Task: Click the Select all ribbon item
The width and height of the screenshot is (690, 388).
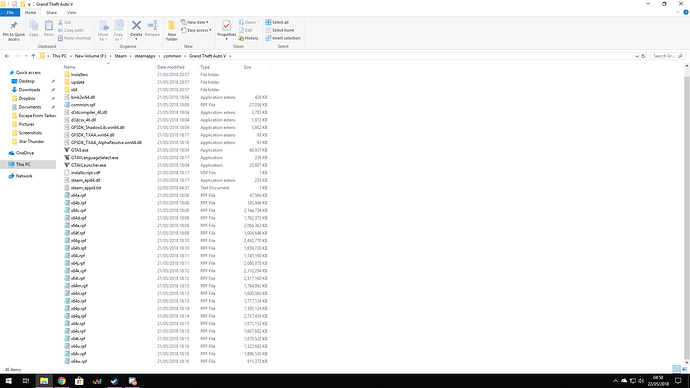Action: 277,22
